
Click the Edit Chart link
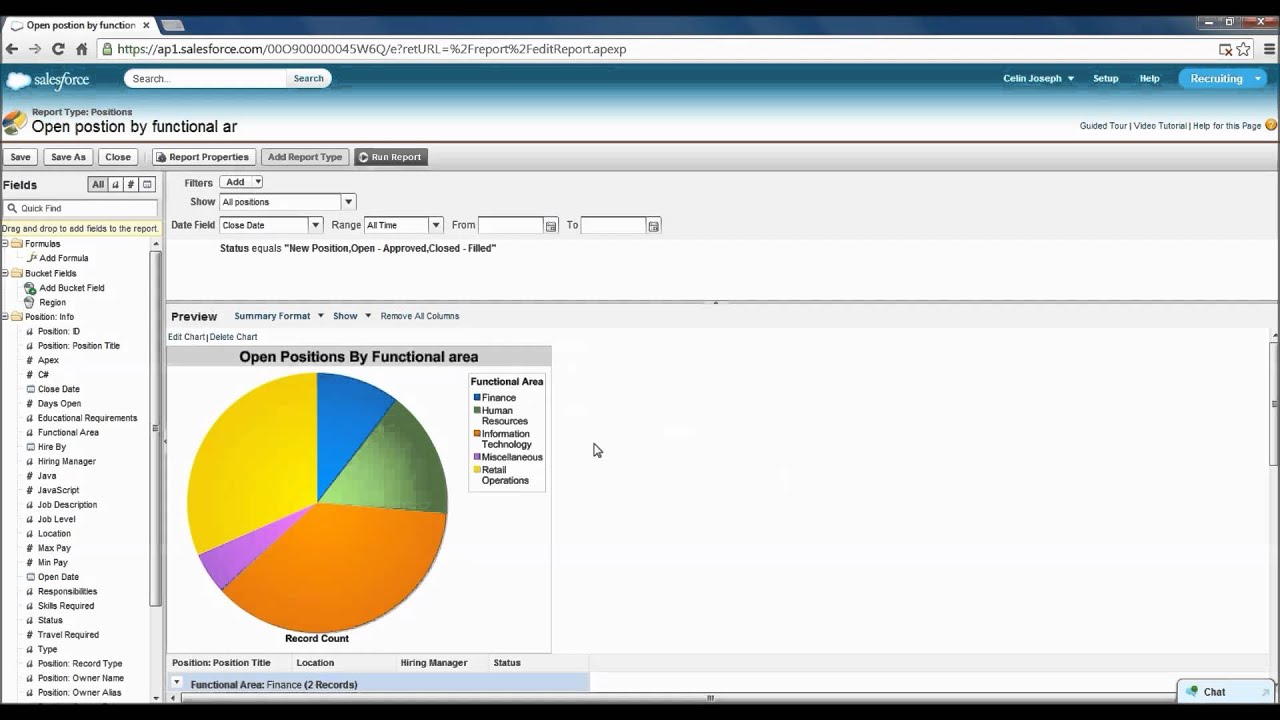[x=186, y=337]
